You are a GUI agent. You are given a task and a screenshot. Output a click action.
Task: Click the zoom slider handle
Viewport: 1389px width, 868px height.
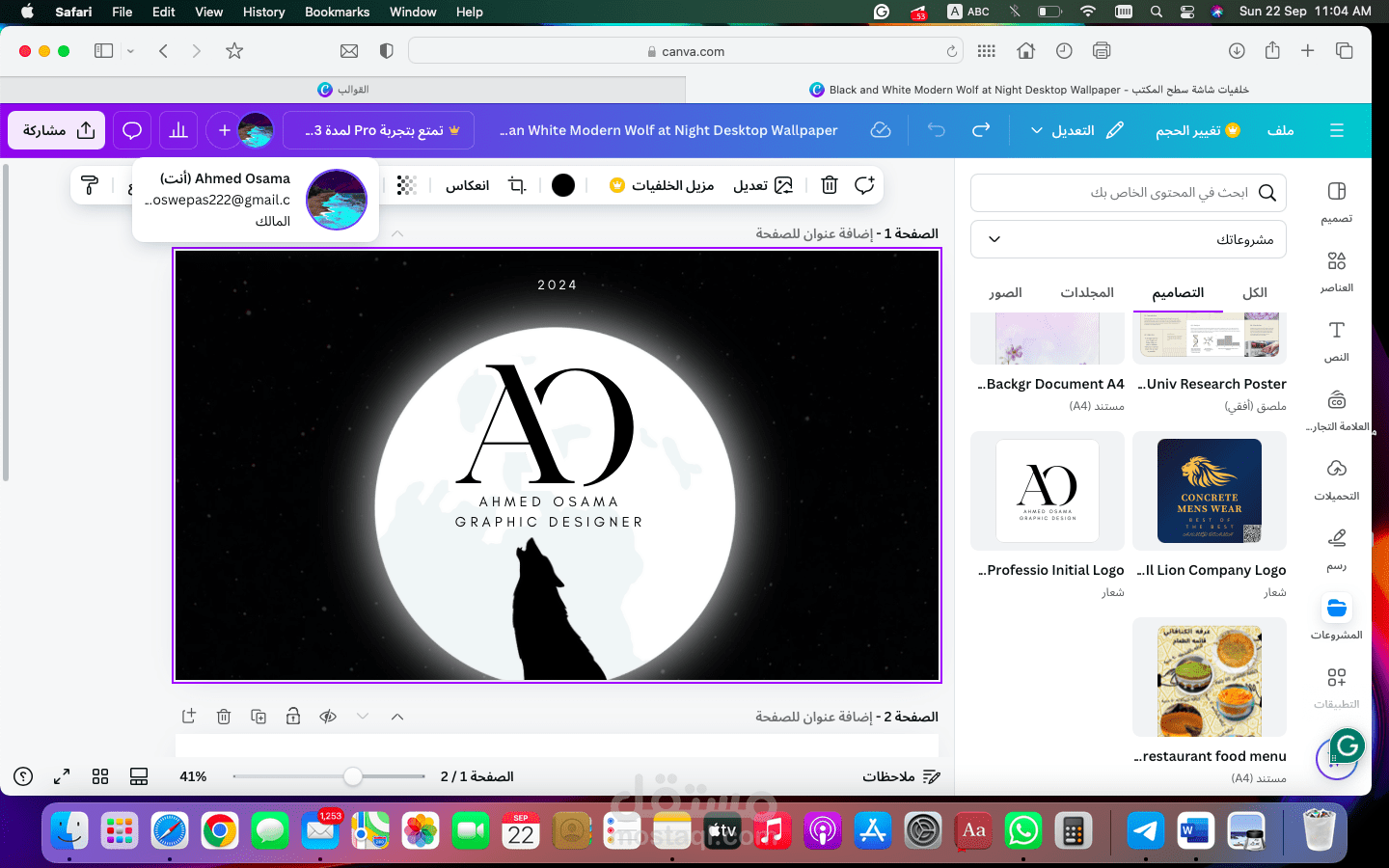(353, 776)
